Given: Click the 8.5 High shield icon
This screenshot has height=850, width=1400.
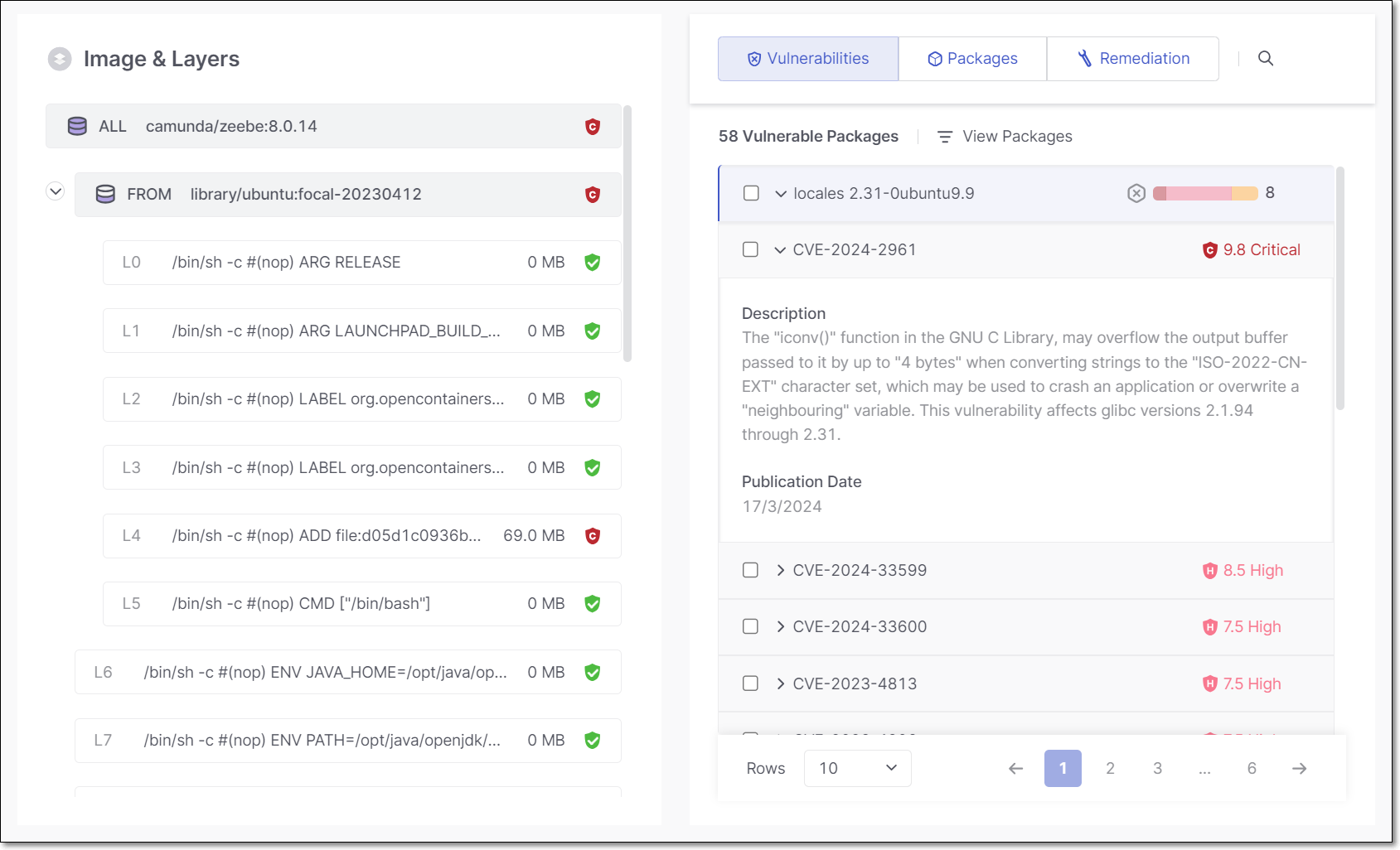Looking at the screenshot, I should click(1210, 571).
